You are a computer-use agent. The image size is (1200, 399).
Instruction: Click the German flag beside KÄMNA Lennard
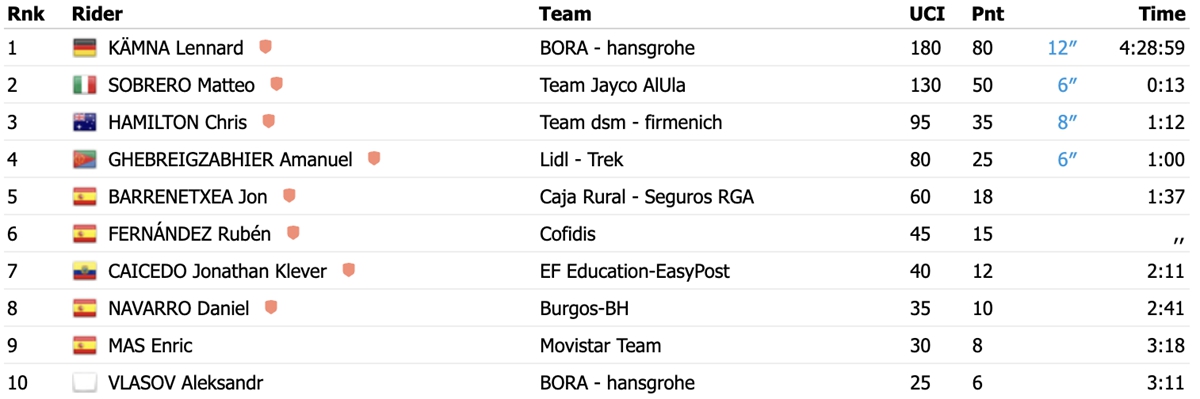coord(84,48)
